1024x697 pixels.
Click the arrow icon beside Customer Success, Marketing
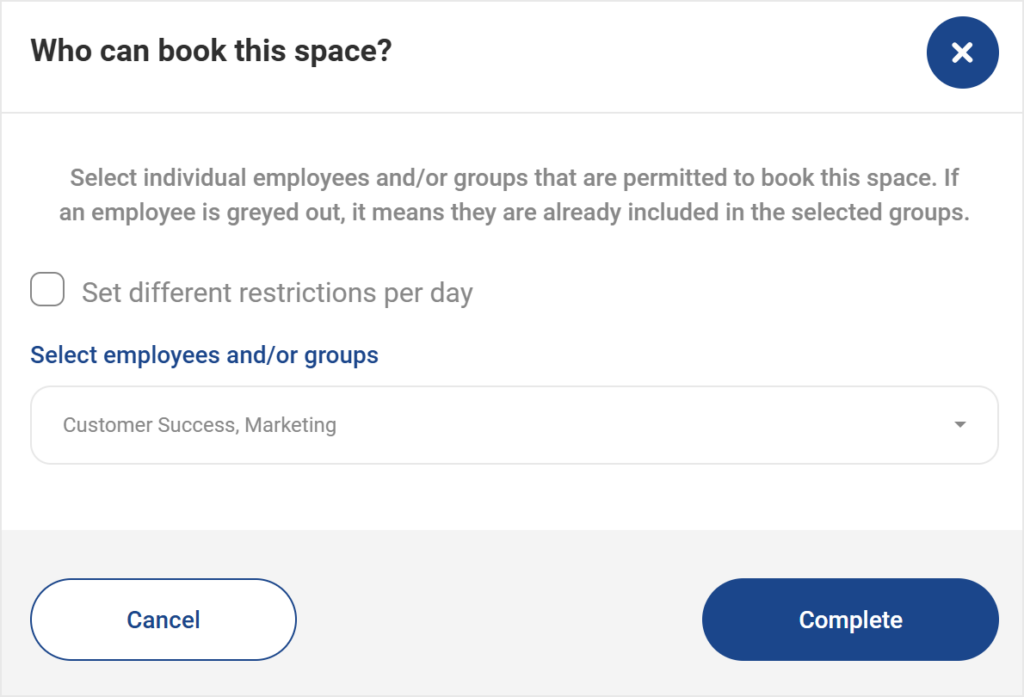tap(958, 424)
